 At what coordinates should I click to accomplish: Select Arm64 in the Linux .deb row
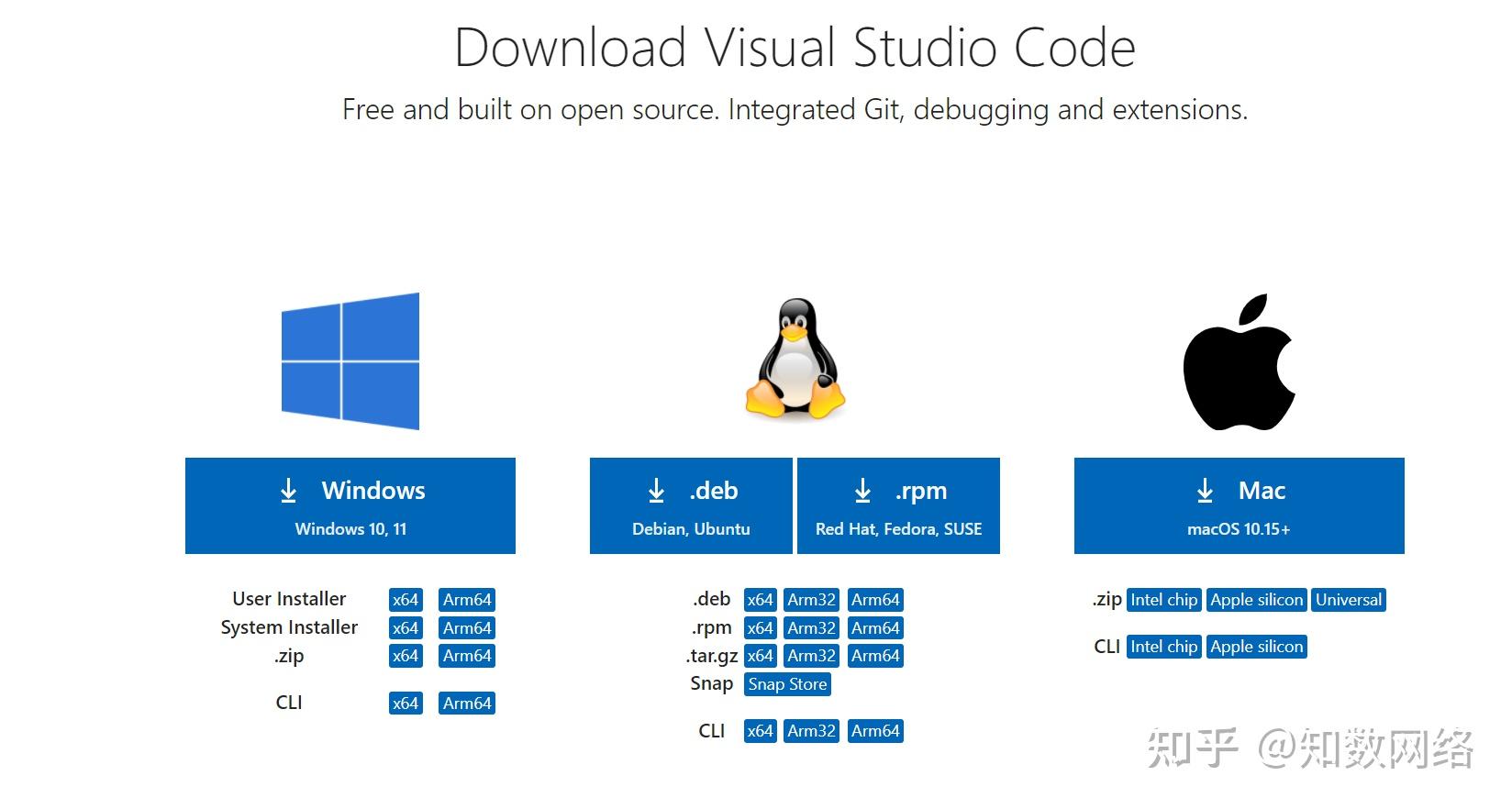[x=875, y=600]
